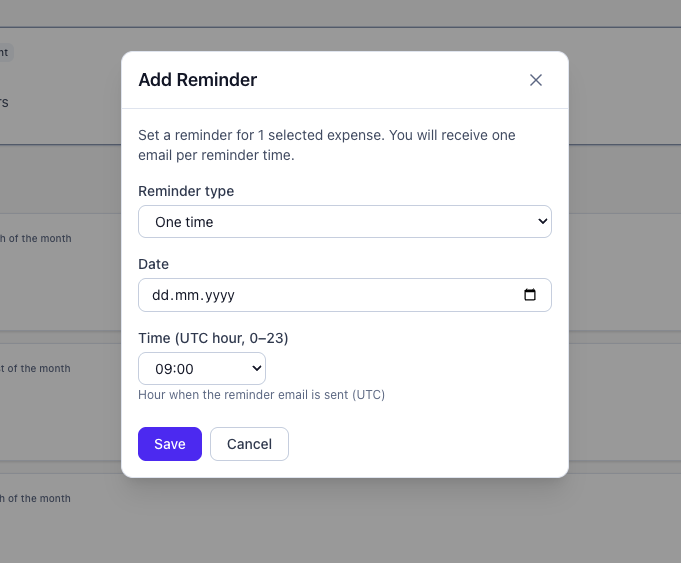
Task: Click the 'Reminder type' label
Action: point(186,191)
